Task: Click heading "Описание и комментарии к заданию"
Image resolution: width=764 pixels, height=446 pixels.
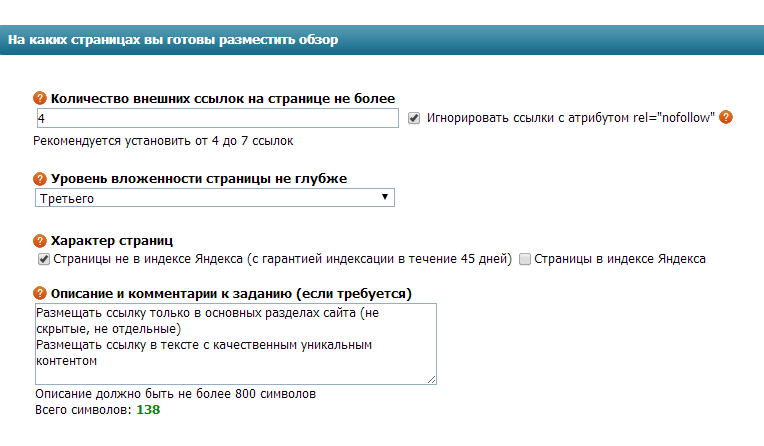Action: (x=231, y=293)
